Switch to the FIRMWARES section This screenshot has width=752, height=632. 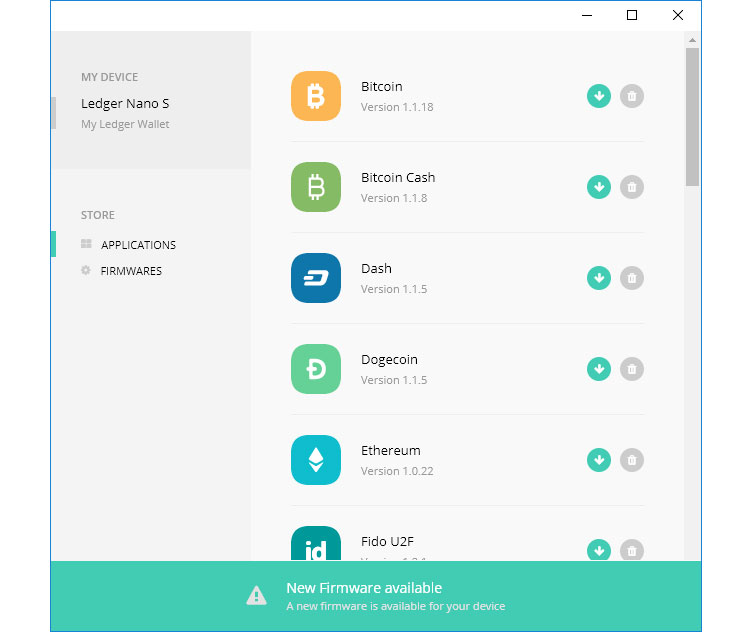[131, 271]
